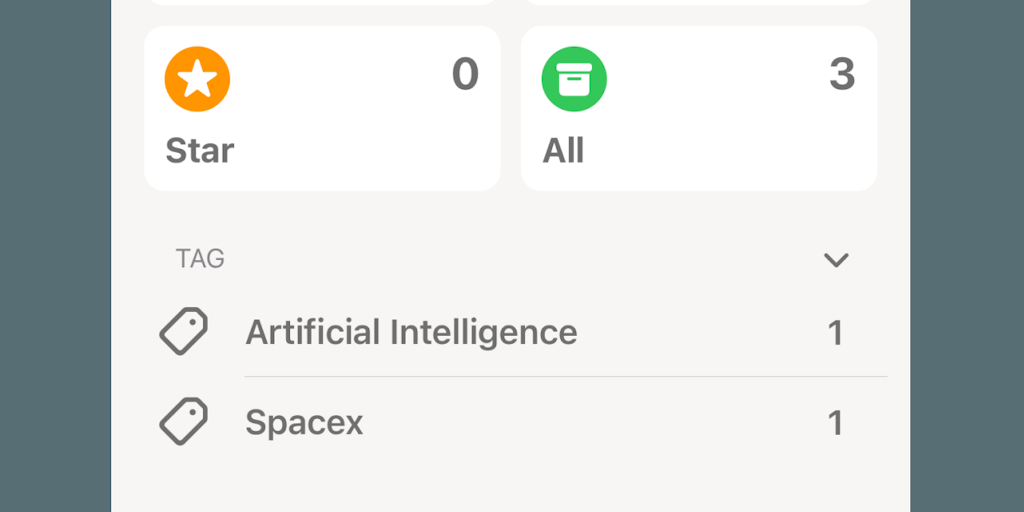Click the blank space inside the Star card

click(340, 120)
